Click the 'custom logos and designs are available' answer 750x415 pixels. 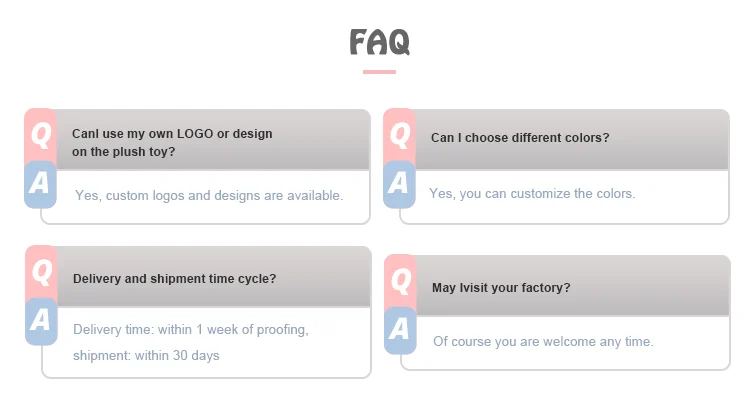coord(209,195)
